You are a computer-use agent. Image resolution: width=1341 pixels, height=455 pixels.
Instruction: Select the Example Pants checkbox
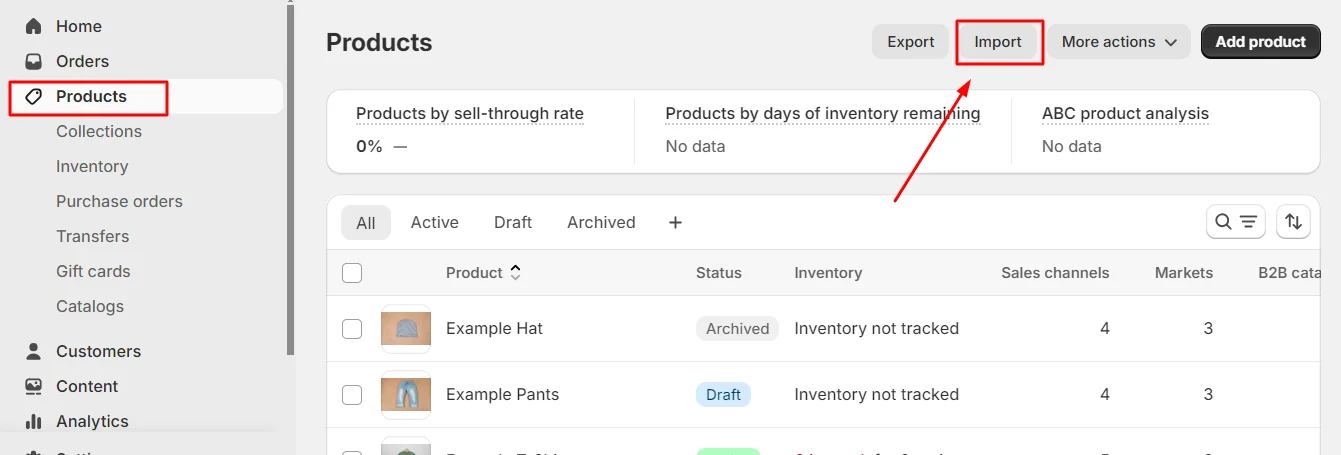pos(352,394)
